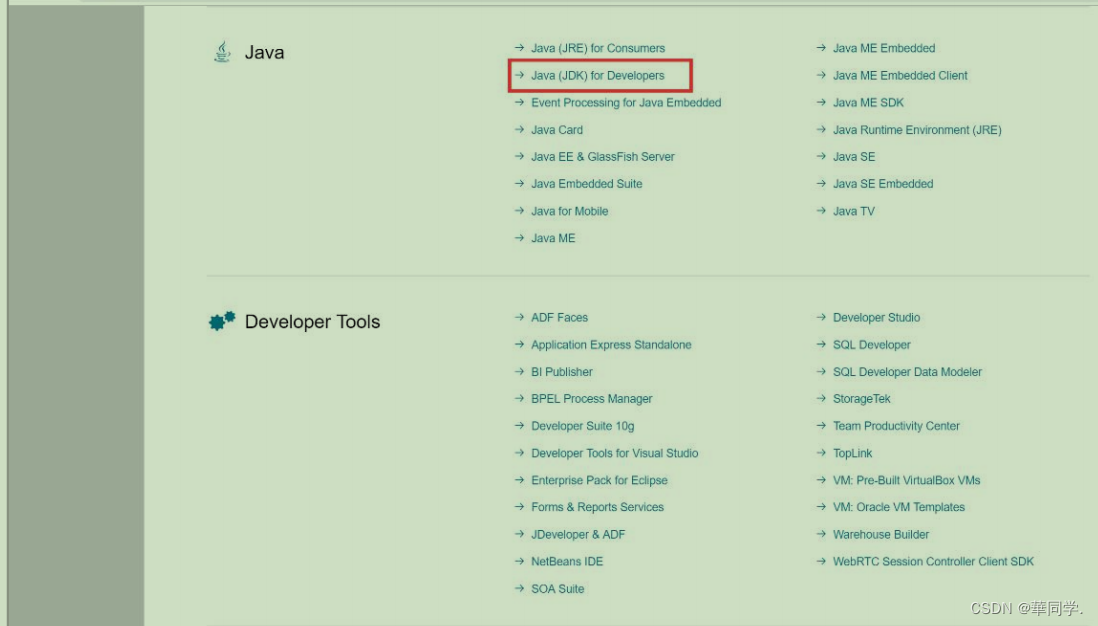This screenshot has height=626, width=1098.
Task: Open Team Productivity Center link
Action: click(x=896, y=426)
